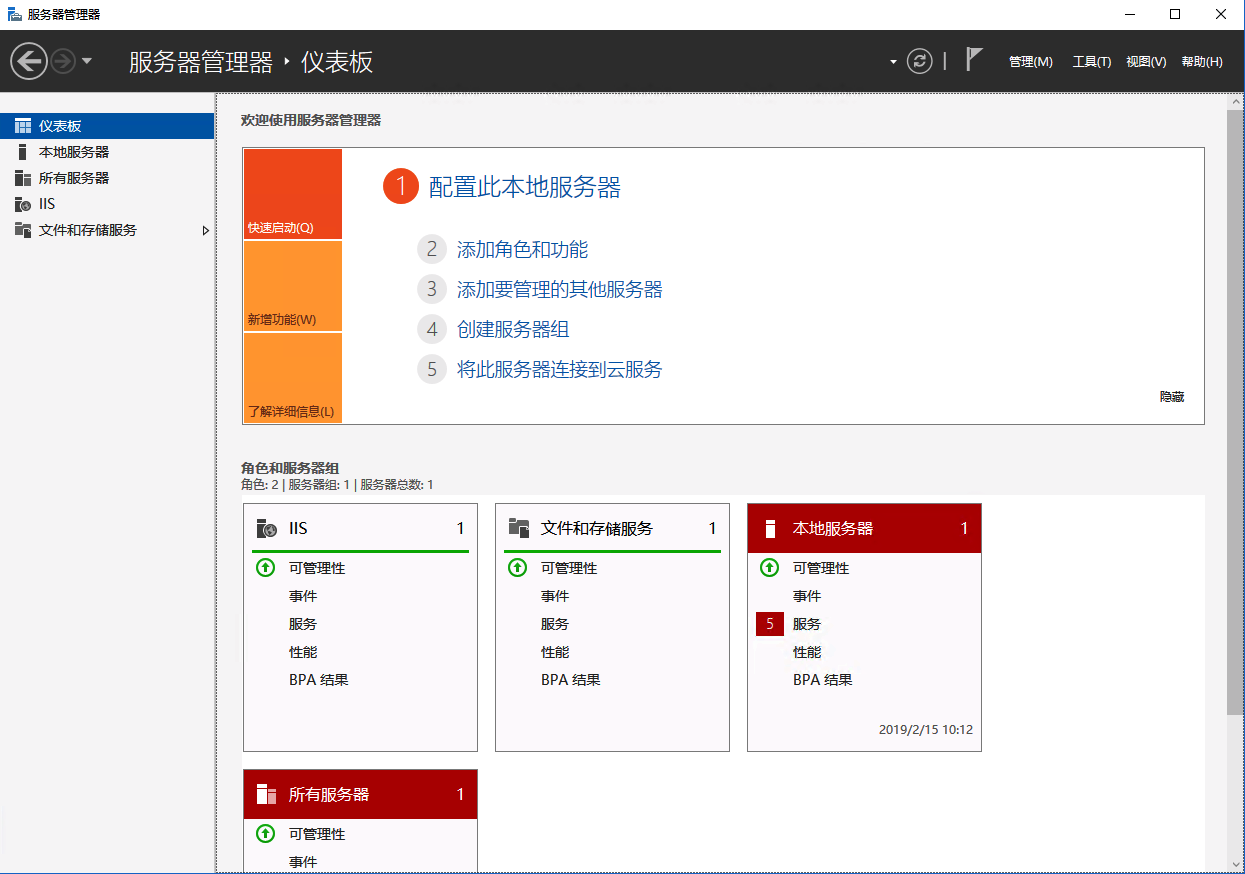Open the 工具(T) menu
Viewport: 1245px width, 874px height.
coord(1092,62)
